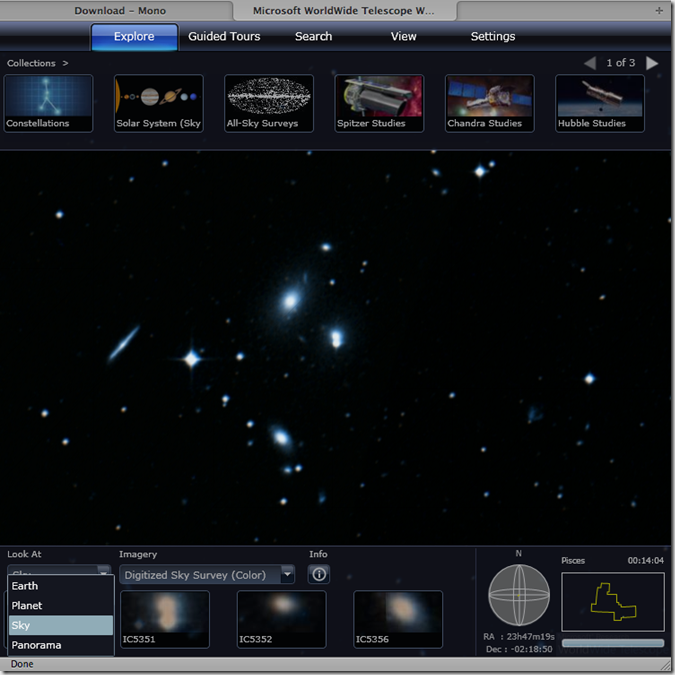Click the Info icon button
Screen dimensions: 675x675
[319, 575]
